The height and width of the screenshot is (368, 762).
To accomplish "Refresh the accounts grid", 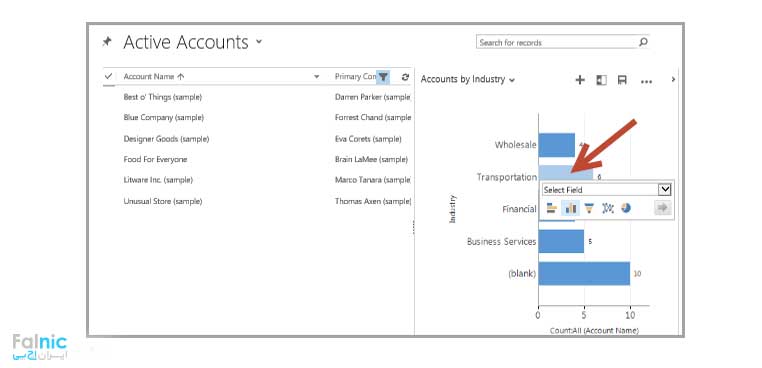I will coord(405,76).
